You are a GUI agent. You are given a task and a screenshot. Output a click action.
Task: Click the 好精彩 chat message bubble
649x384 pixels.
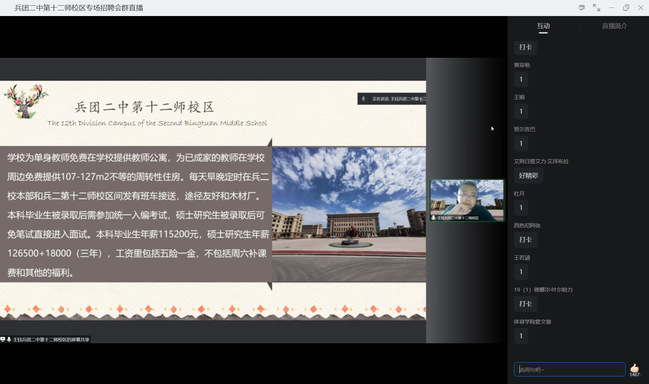coord(529,175)
